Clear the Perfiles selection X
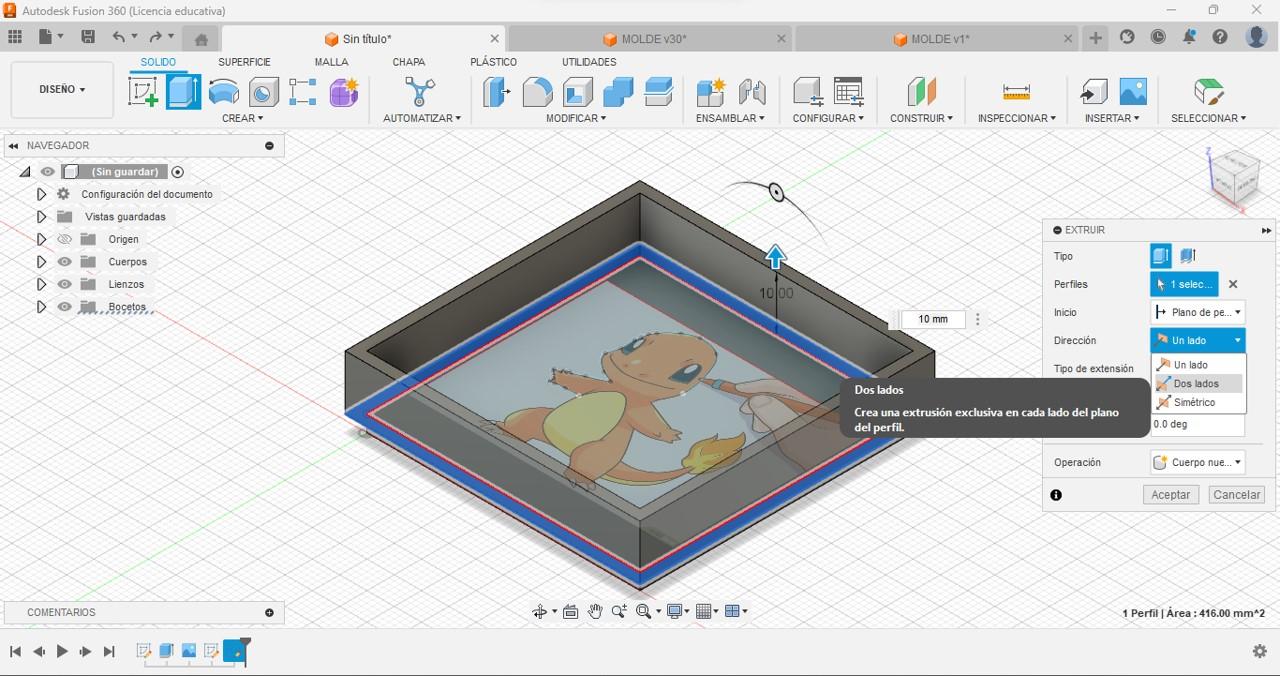 click(x=1233, y=284)
